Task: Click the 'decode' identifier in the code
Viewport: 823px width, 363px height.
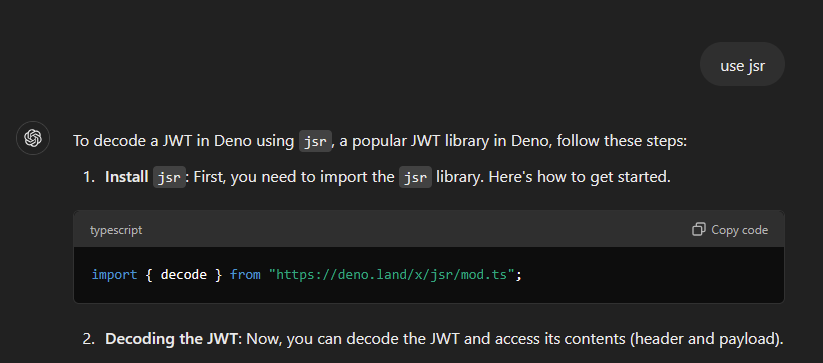Action: click(184, 275)
